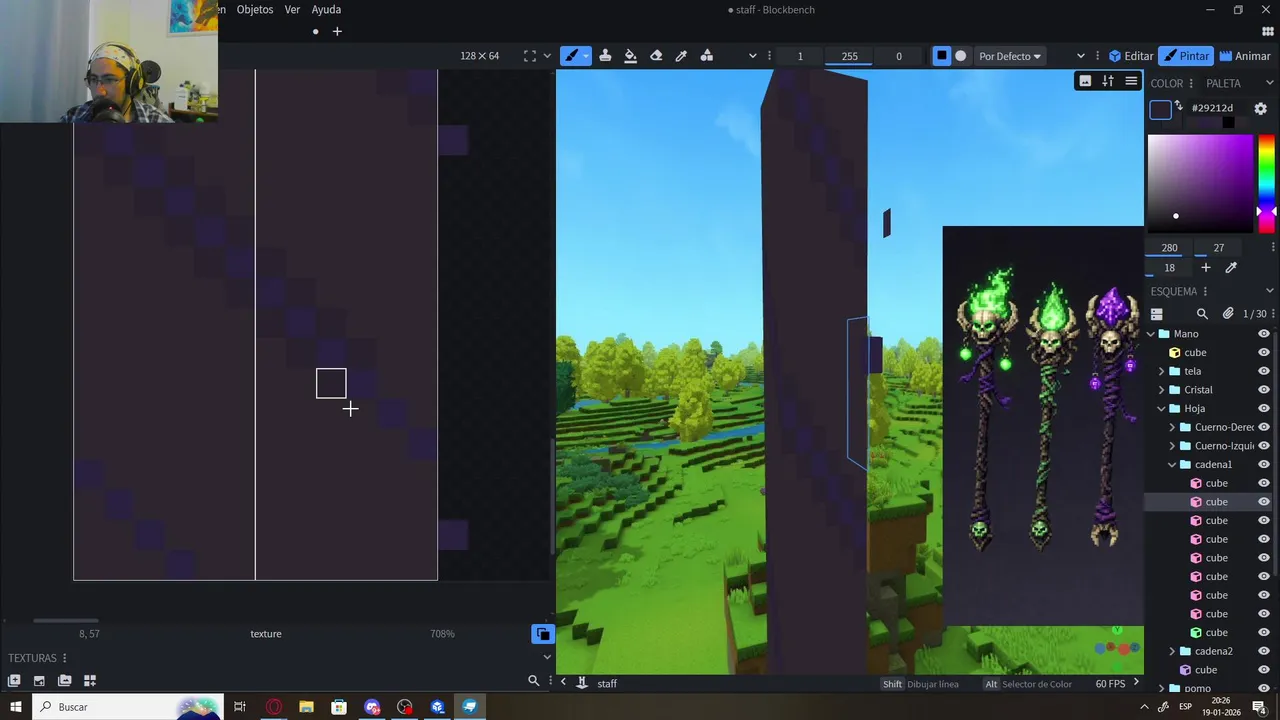Adjust the rainbow hue slider
The width and height of the screenshot is (1280, 720).
1266,183
